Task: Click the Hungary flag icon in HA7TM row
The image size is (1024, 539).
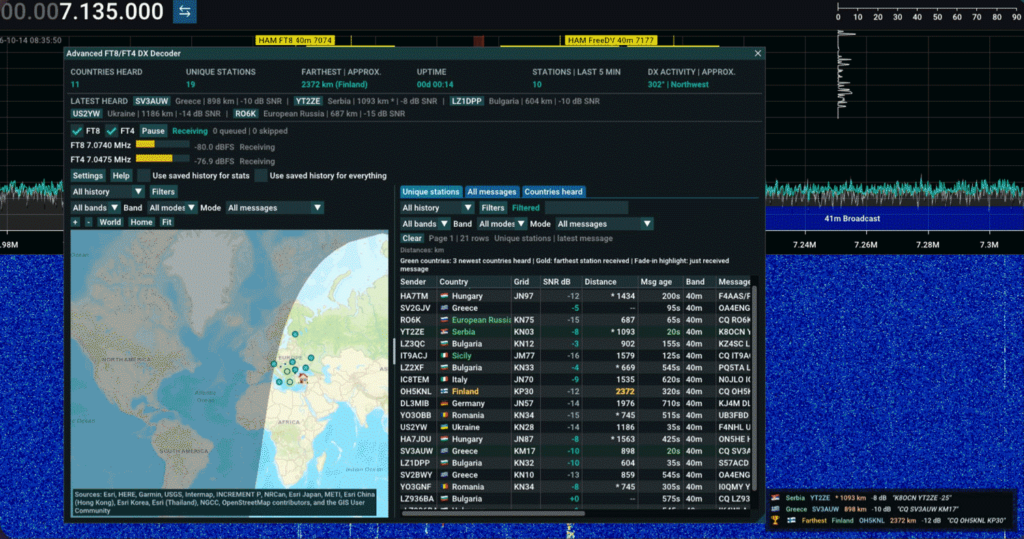Action: click(444, 297)
